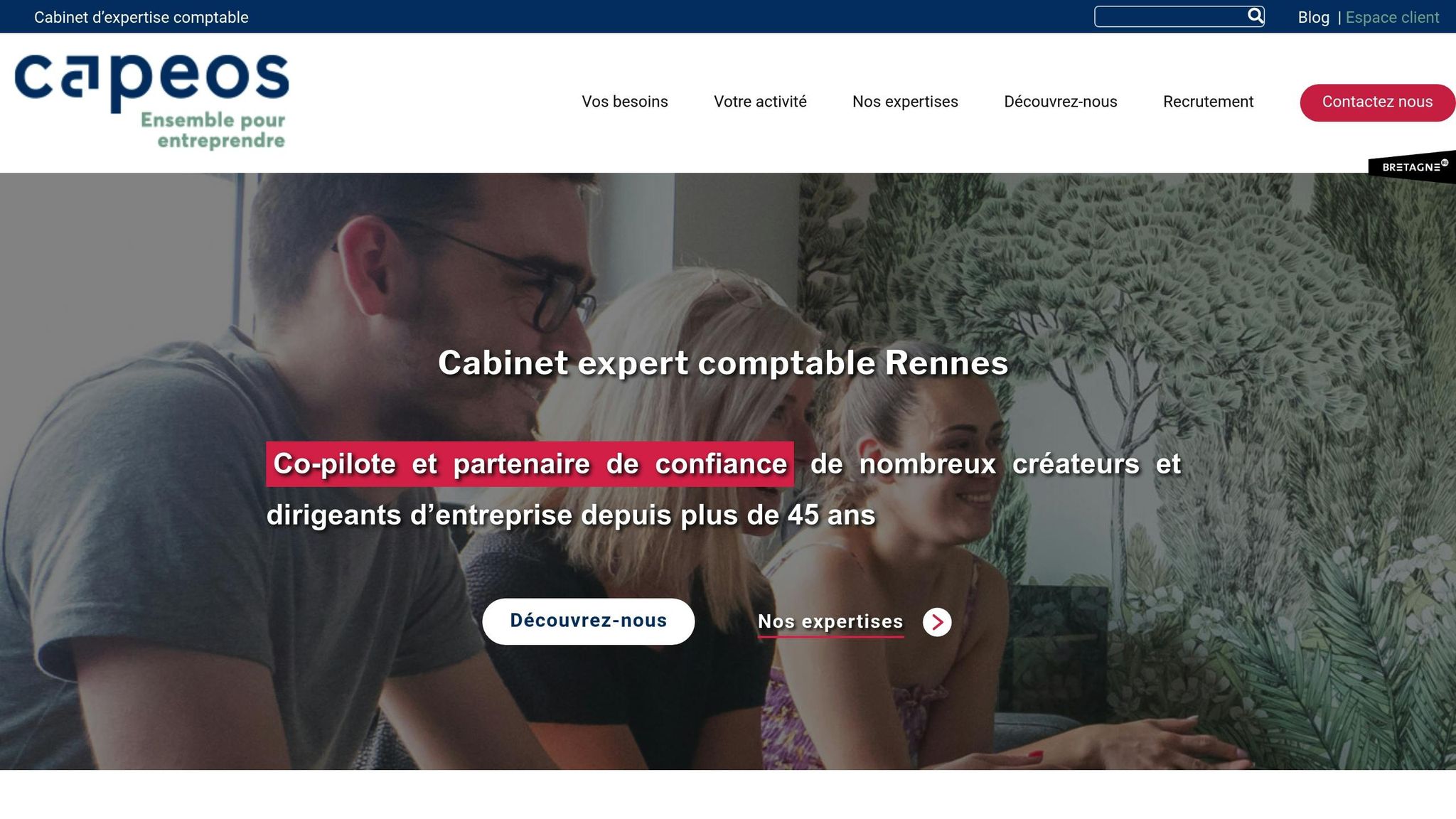Click the red chevron arrow circle icon
The image size is (1456, 819).
[937, 622]
